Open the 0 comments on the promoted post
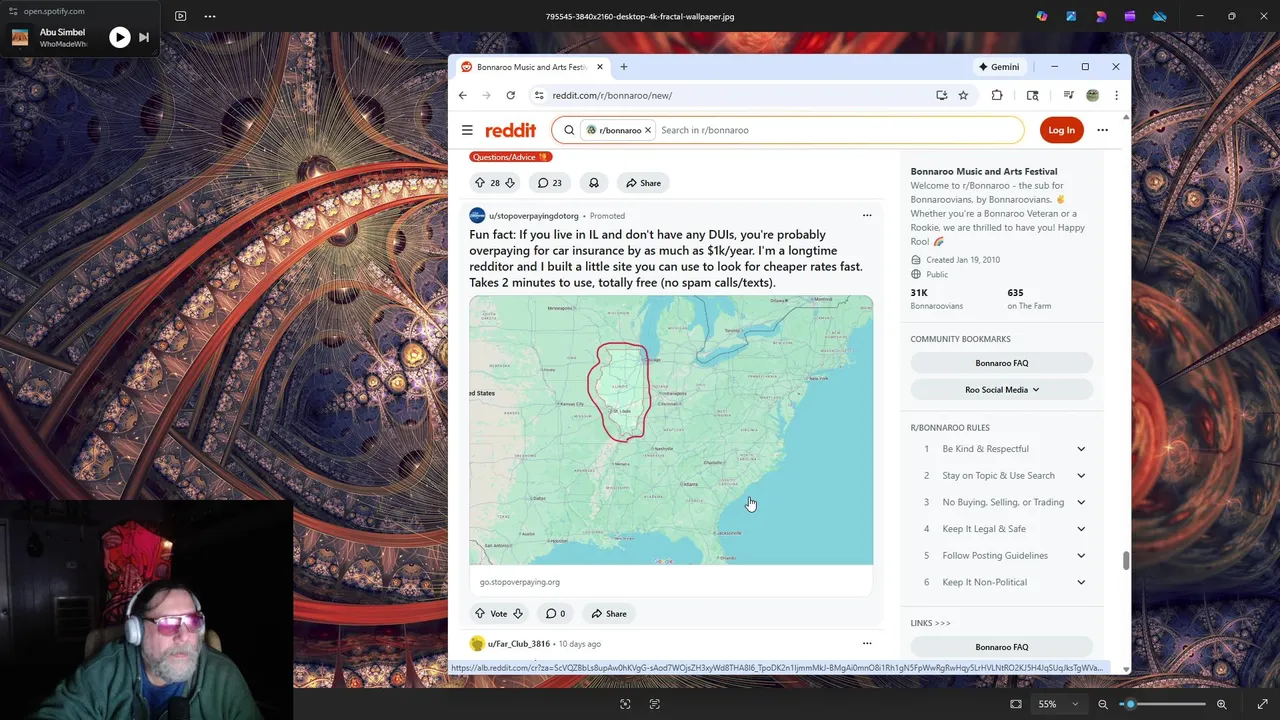This screenshot has width=1280, height=720. pos(555,614)
